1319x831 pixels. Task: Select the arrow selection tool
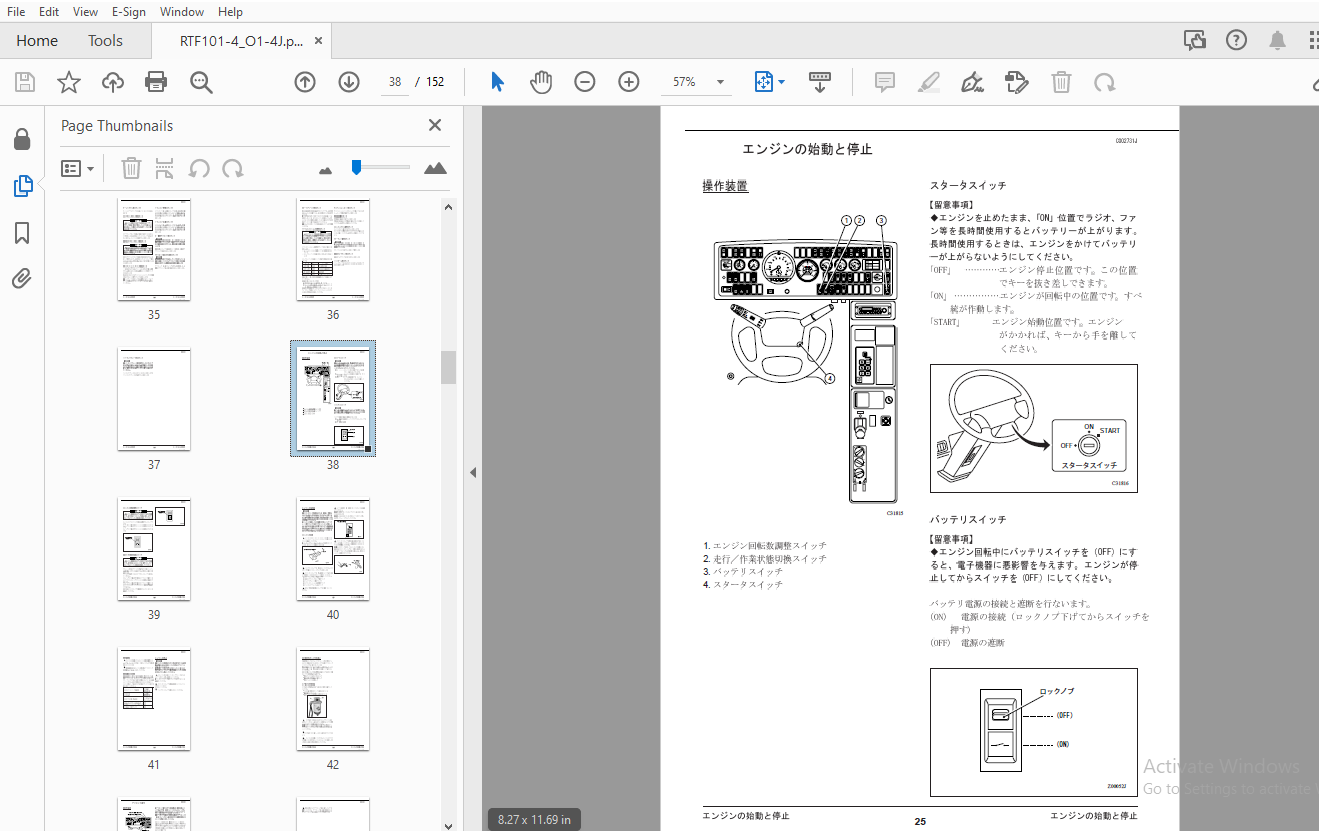click(x=497, y=82)
